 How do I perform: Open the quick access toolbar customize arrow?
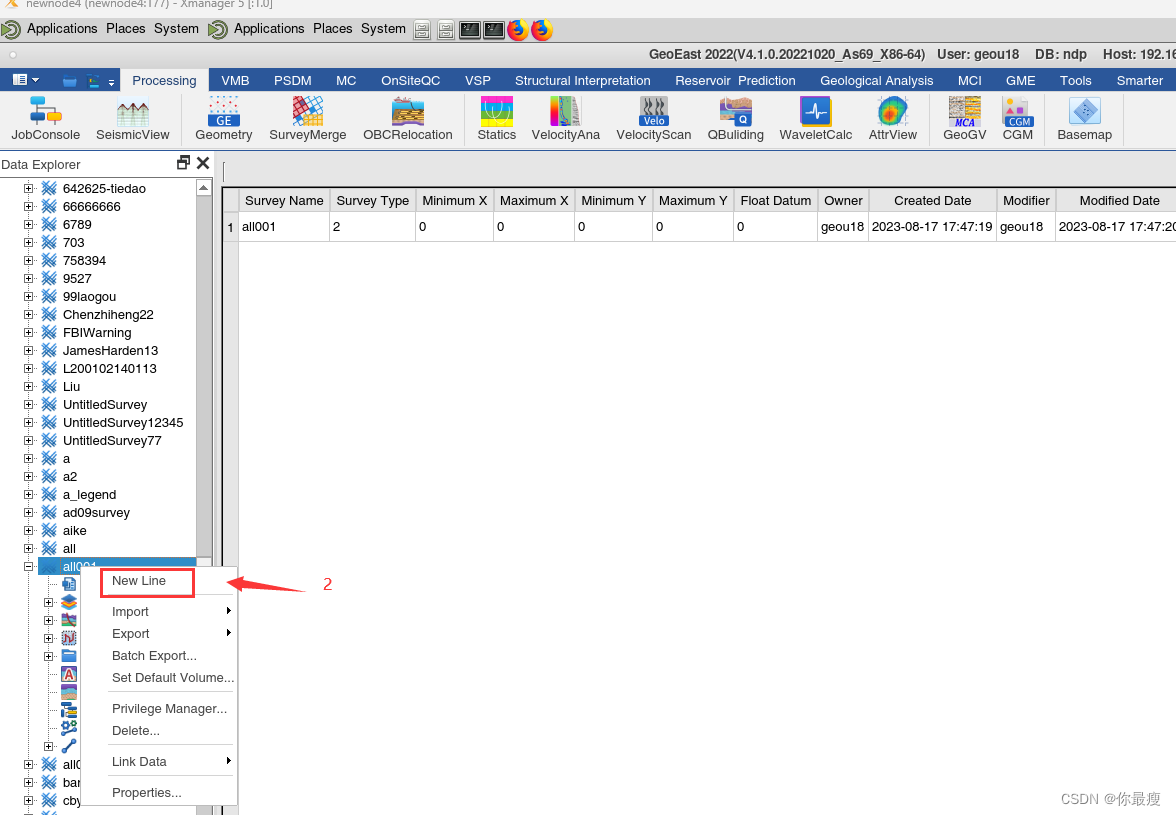pyautogui.click(x=111, y=81)
